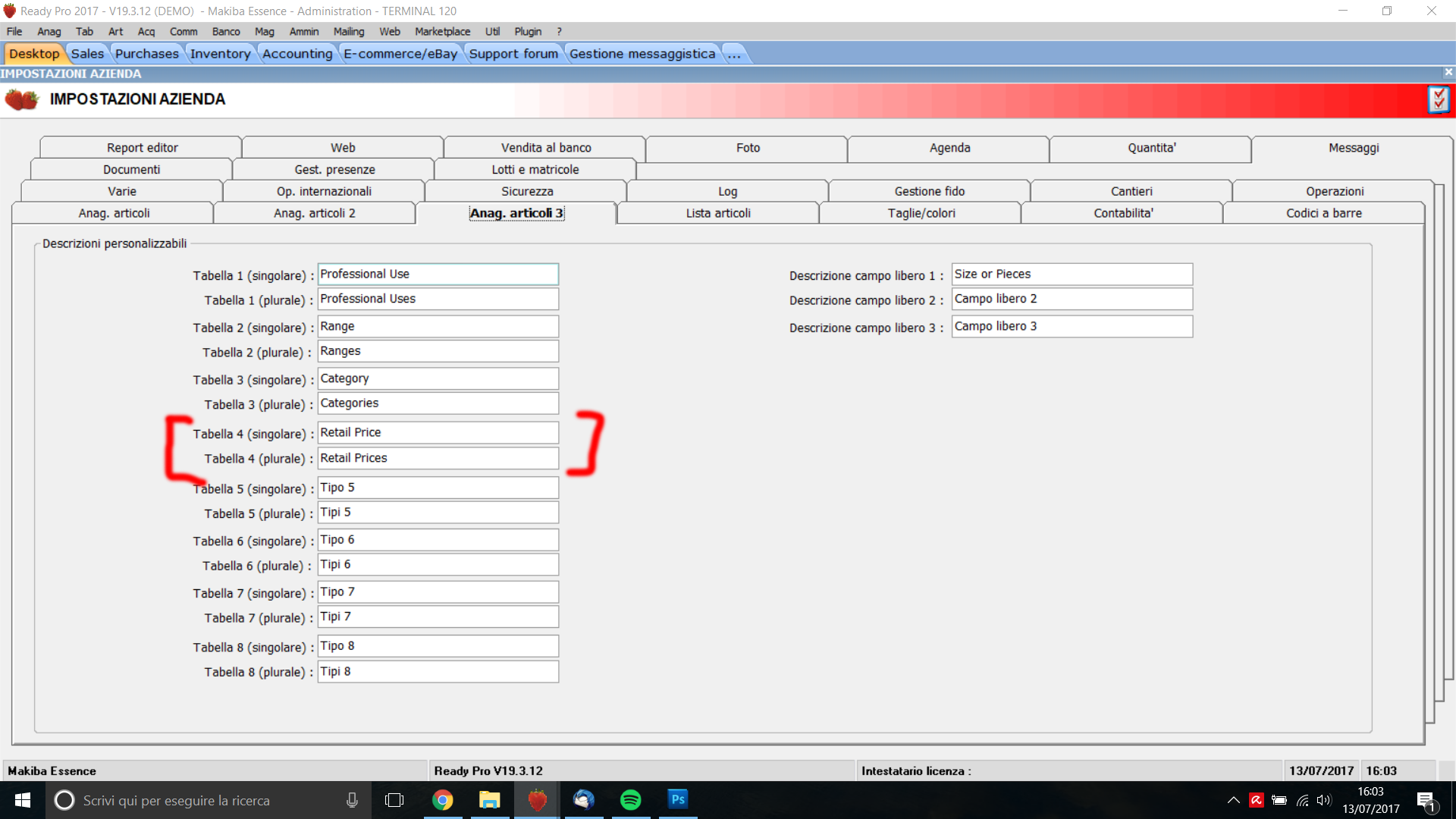Viewport: 1456px width, 819px height.
Task: Open Windows Task View icon
Action: 394,800
